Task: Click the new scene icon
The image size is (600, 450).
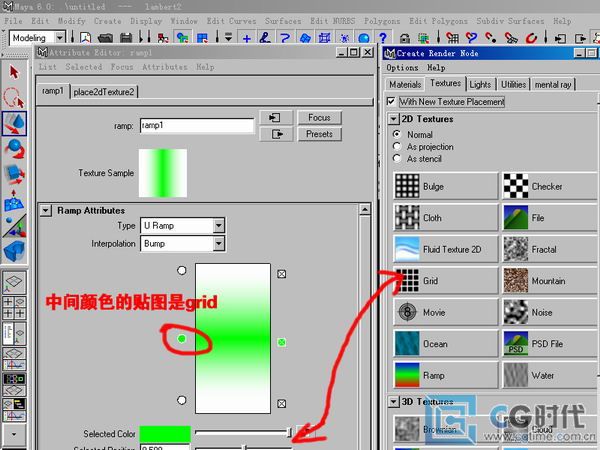Action: point(86,38)
